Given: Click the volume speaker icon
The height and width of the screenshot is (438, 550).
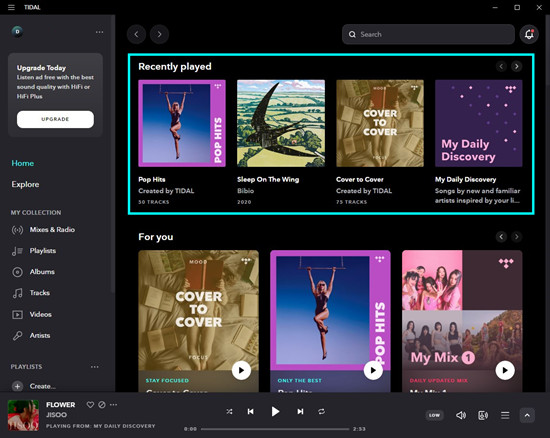Looking at the screenshot, I should click(x=461, y=415).
